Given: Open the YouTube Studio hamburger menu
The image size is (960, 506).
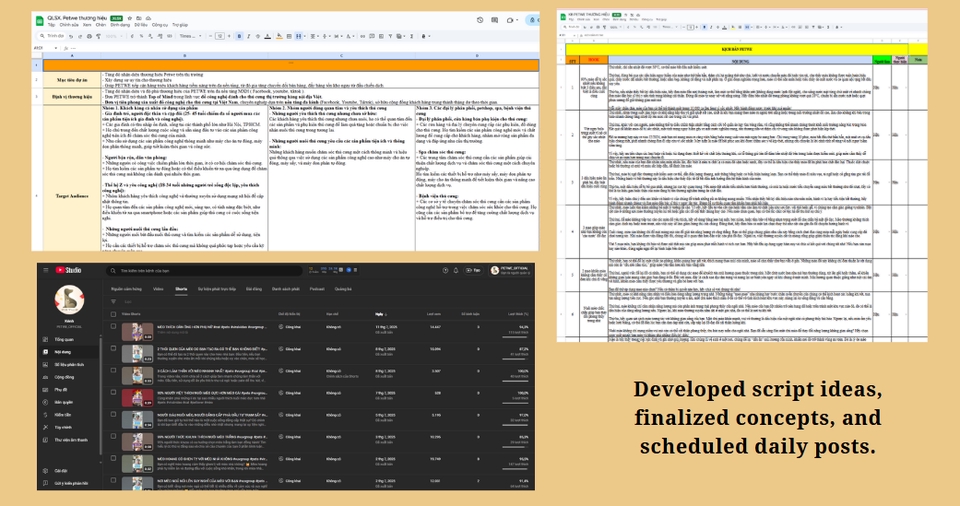Looking at the screenshot, I should (x=43, y=270).
